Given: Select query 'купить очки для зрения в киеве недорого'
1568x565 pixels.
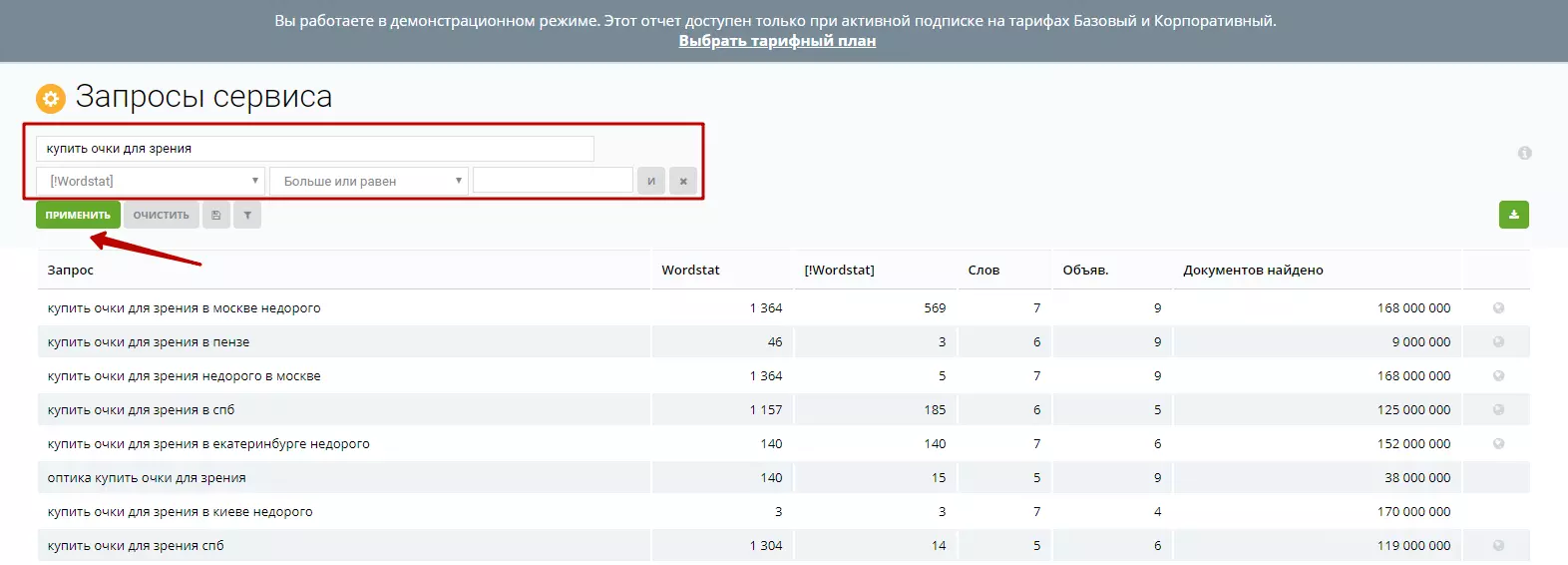Looking at the screenshot, I should pyautogui.click(x=180, y=512).
